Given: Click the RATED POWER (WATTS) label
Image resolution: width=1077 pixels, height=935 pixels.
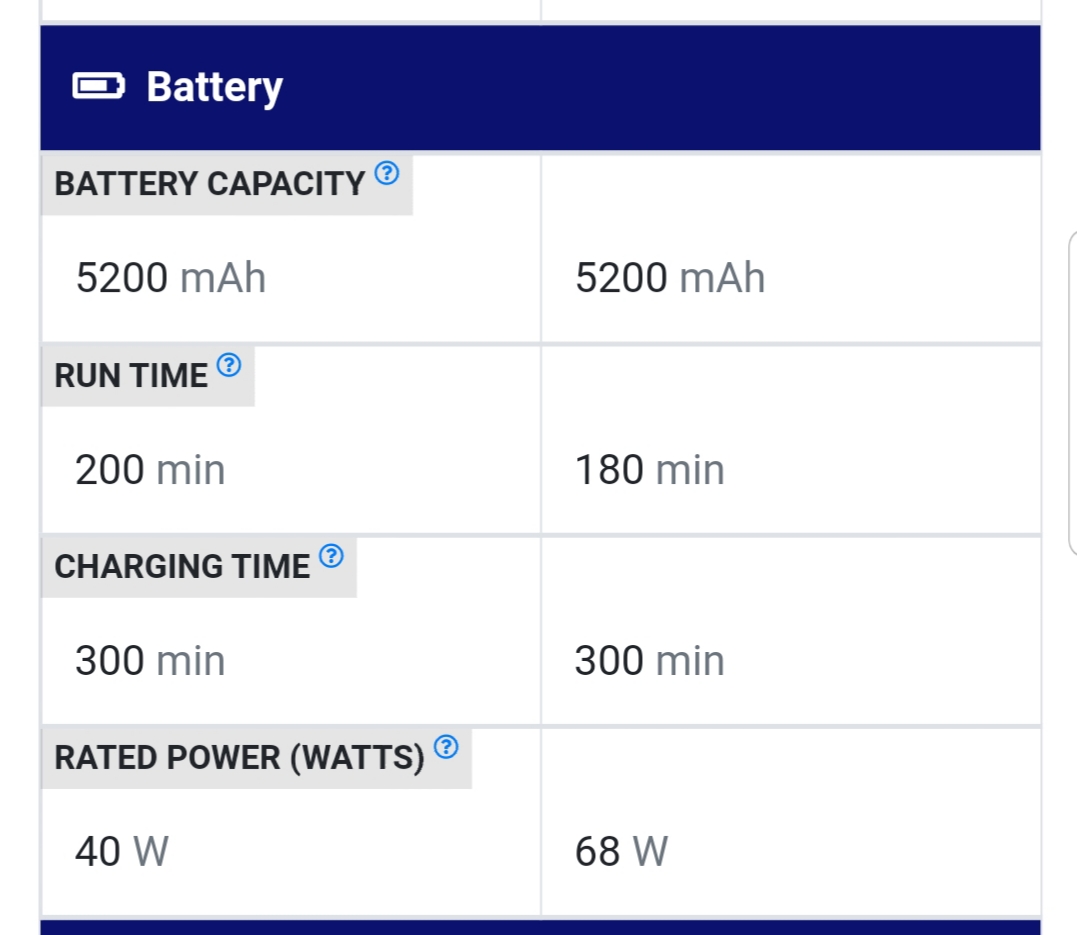Looking at the screenshot, I should [239, 758].
